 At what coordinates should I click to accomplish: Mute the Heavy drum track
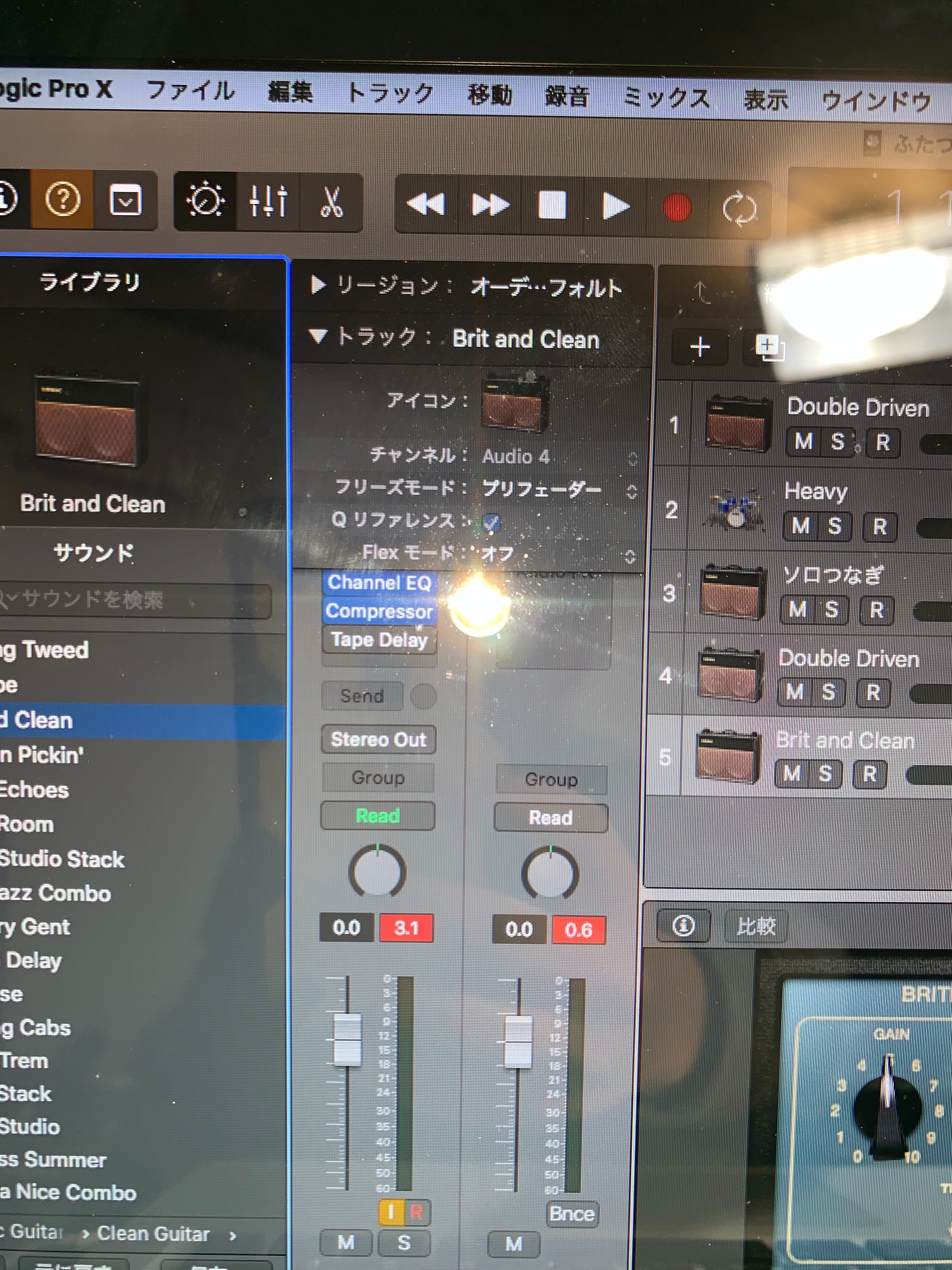801,525
